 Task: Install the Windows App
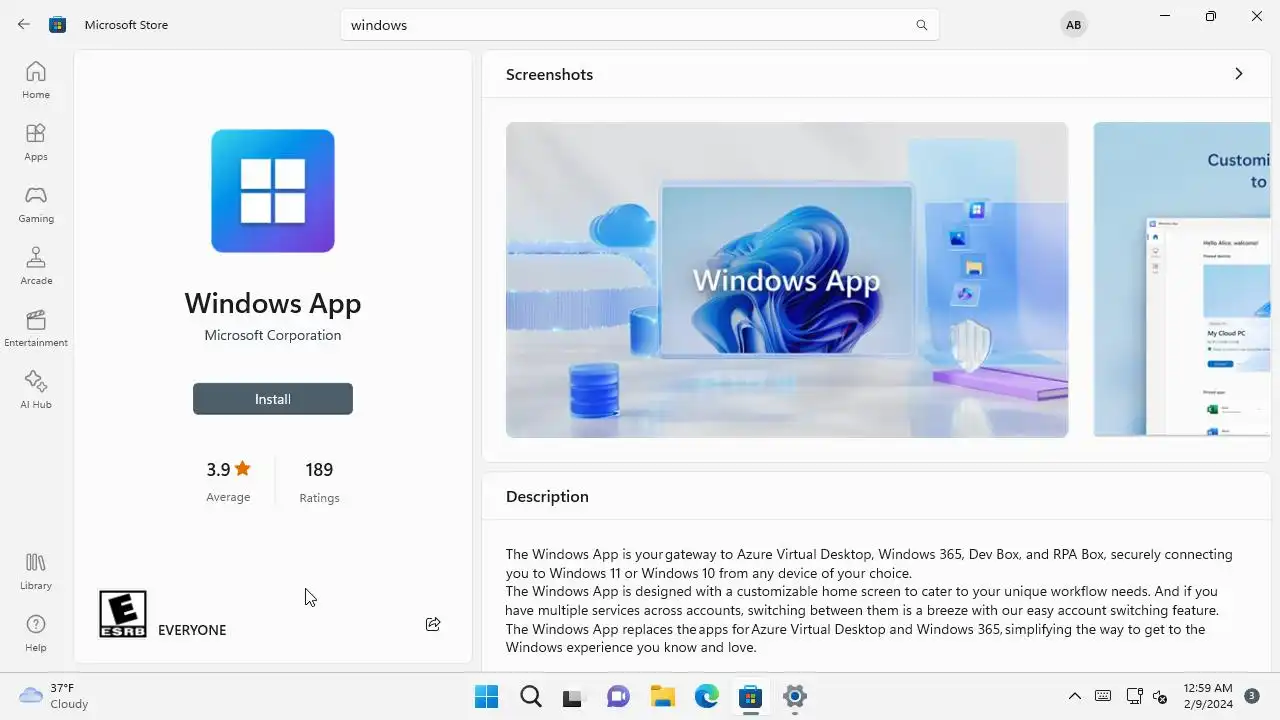tap(273, 399)
